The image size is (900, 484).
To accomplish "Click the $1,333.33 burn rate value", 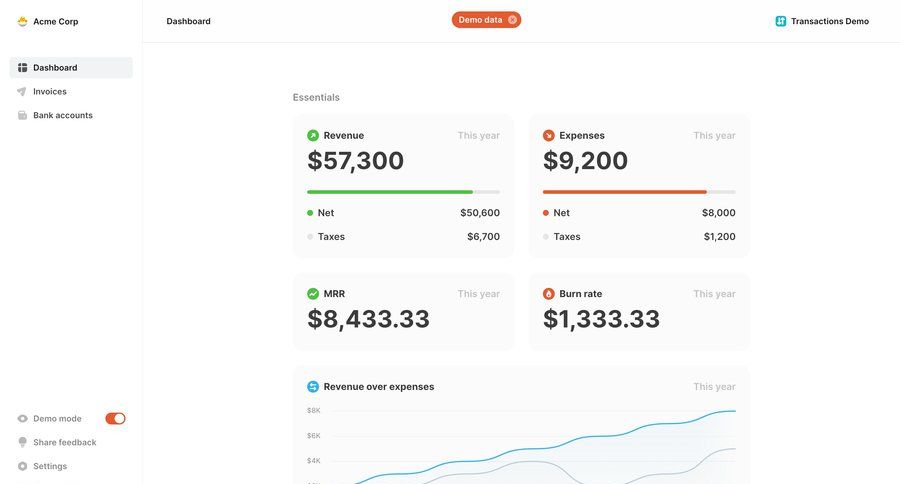I will (x=601, y=319).
